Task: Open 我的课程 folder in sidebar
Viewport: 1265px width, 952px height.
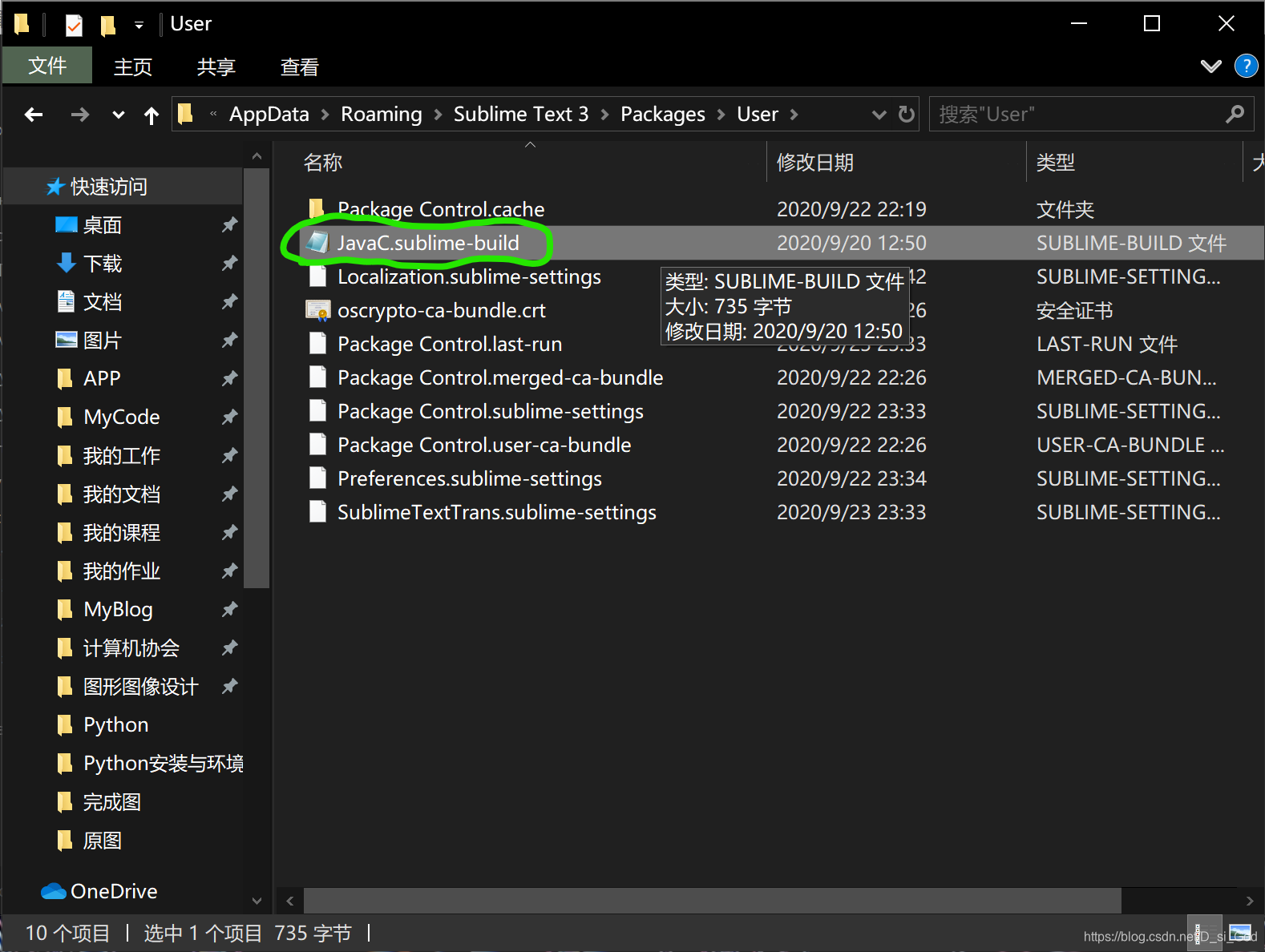Action: click(x=121, y=533)
